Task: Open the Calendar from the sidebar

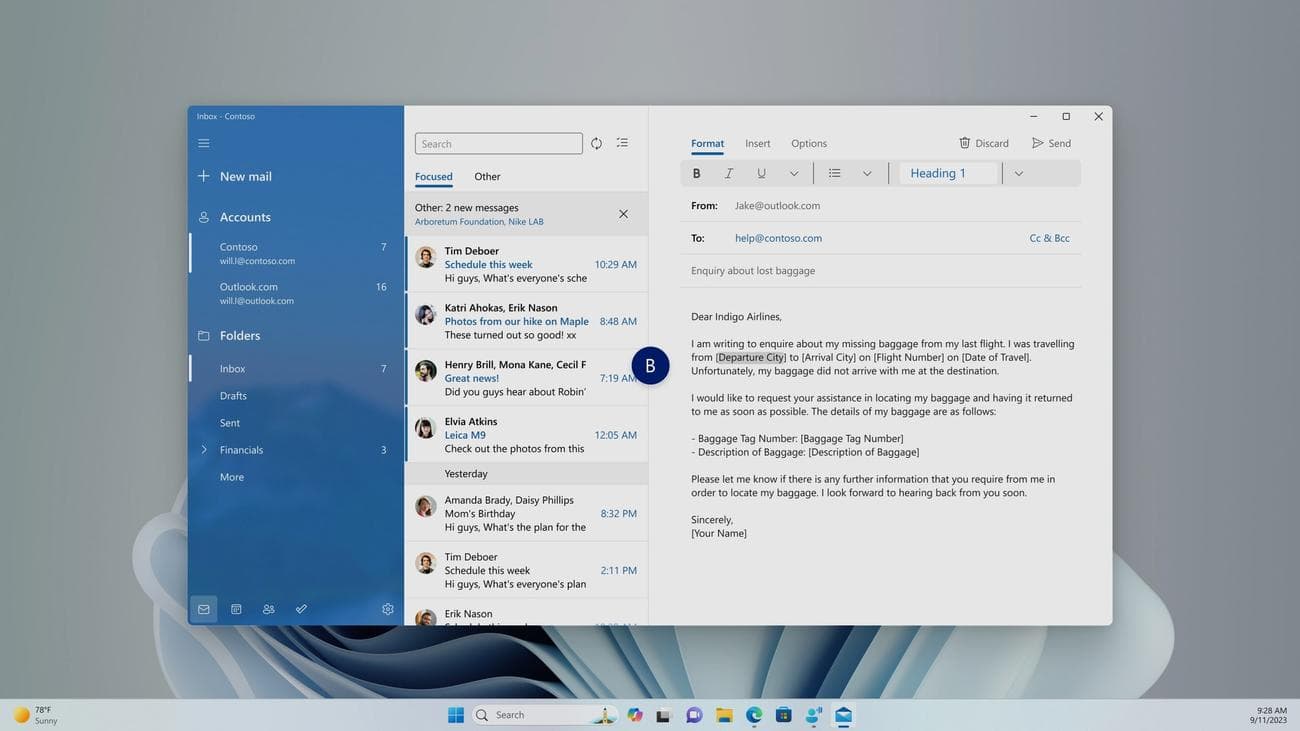Action: click(x=236, y=609)
